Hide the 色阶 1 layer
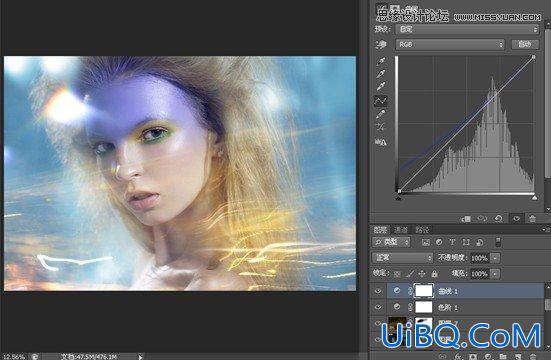Image resolution: width=551 pixels, height=360 pixels. (x=378, y=307)
